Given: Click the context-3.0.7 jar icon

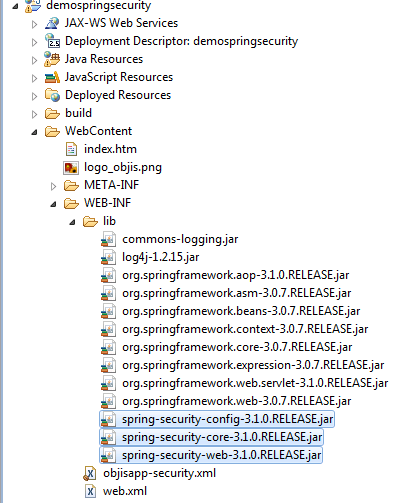Looking at the screenshot, I should [x=108, y=330].
